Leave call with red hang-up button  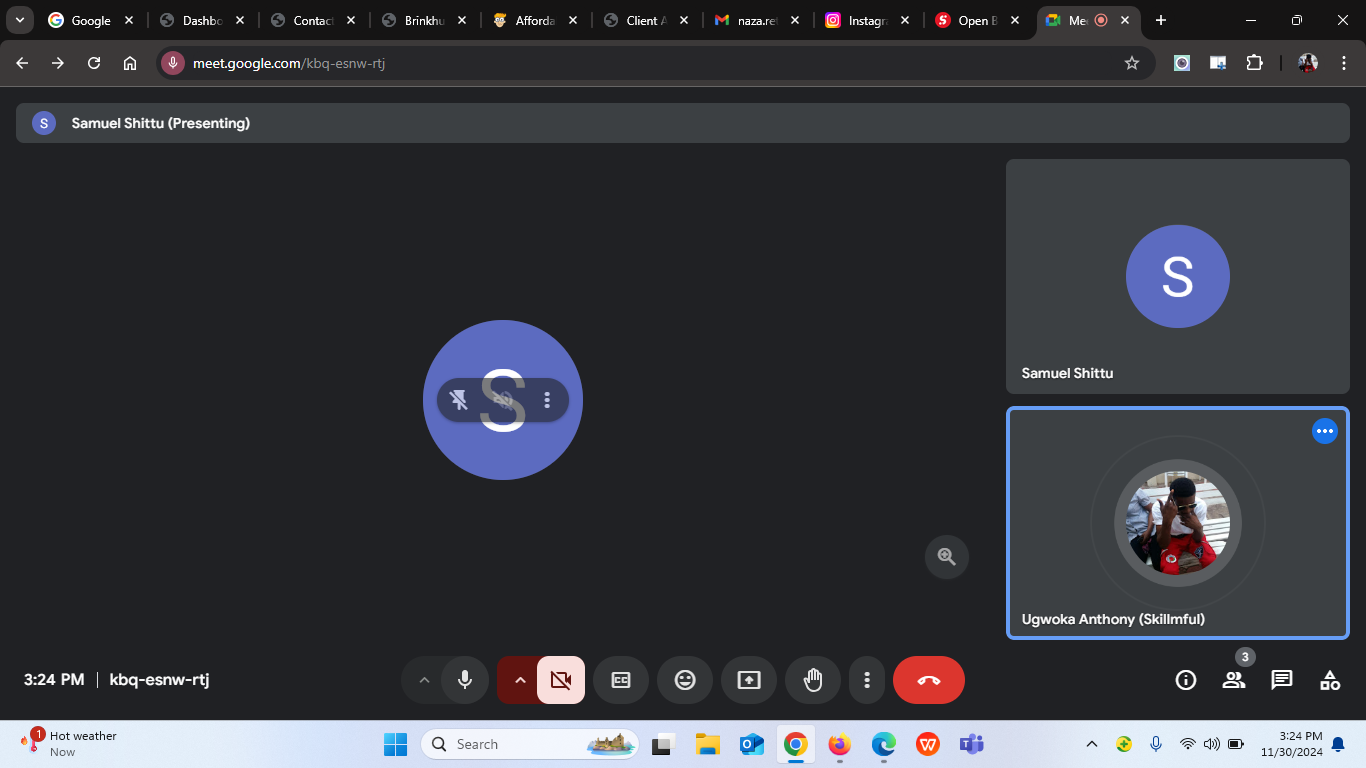(928, 680)
